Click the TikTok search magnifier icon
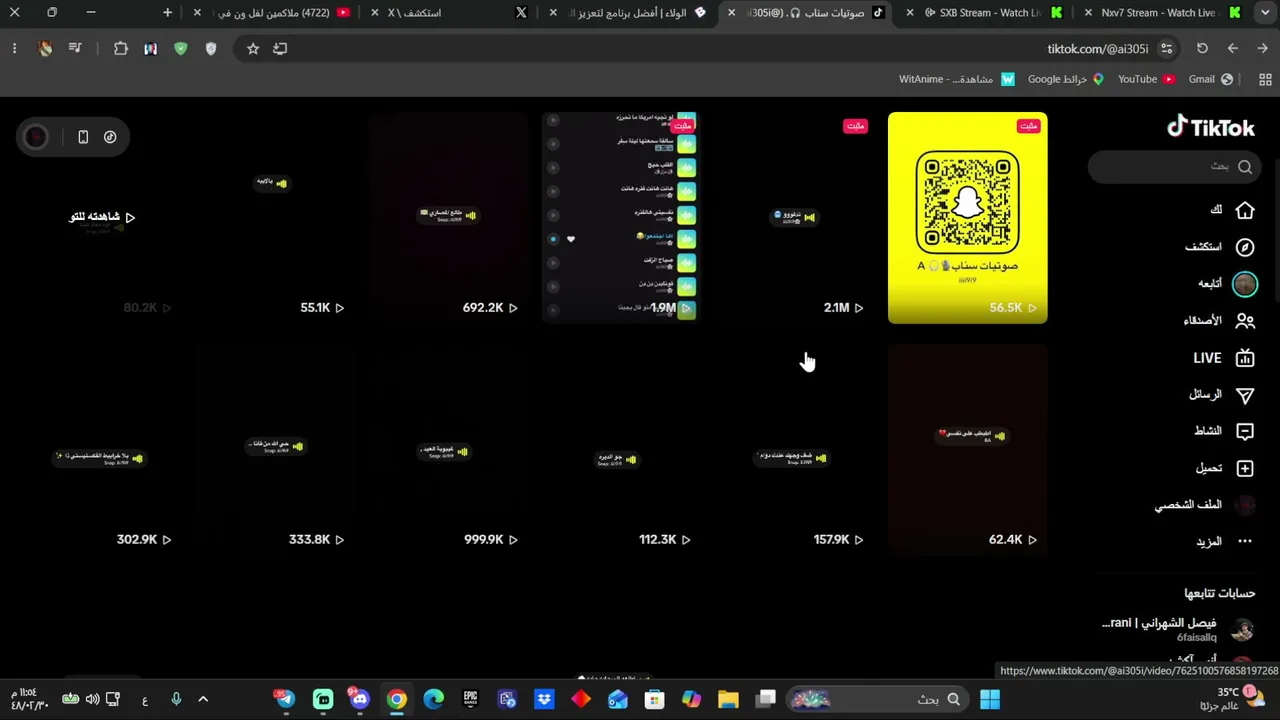Screen dimensions: 1280x720 [1245, 167]
